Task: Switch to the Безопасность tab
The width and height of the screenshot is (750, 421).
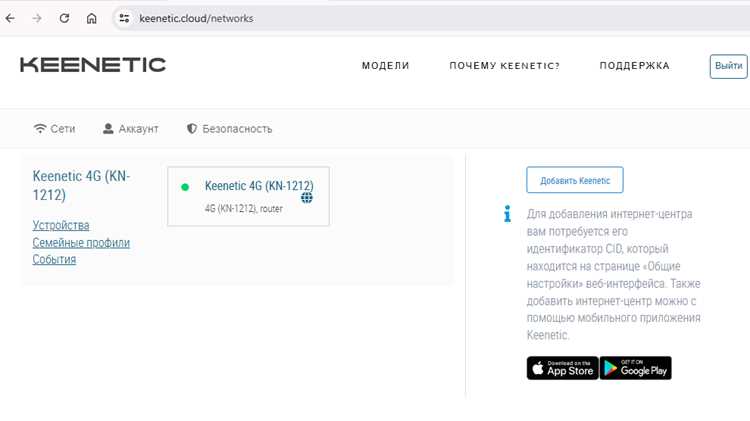Action: tap(229, 129)
